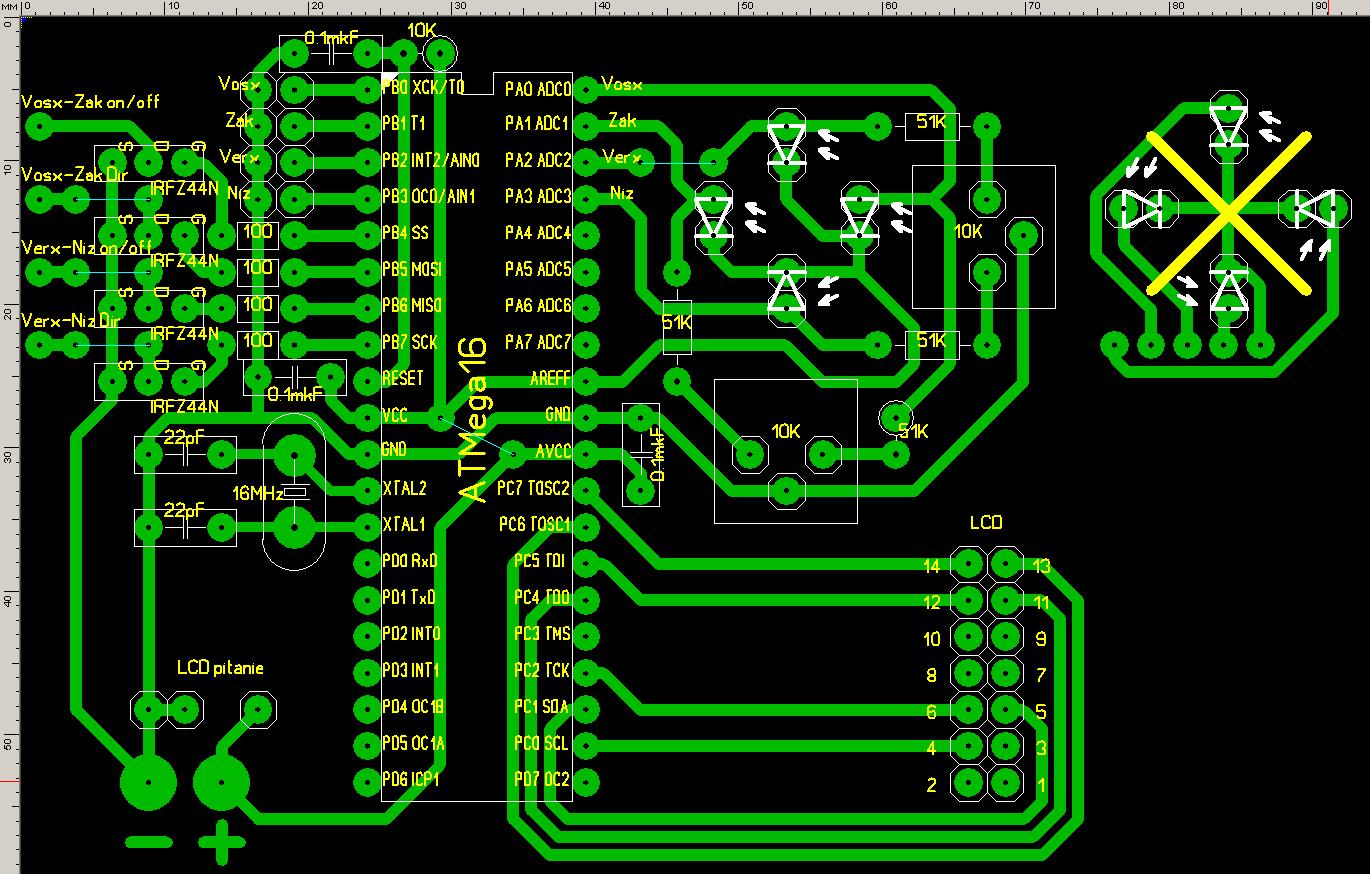The height and width of the screenshot is (874, 1370).
Task: Select the AREFF pin label
Action: coord(550,379)
